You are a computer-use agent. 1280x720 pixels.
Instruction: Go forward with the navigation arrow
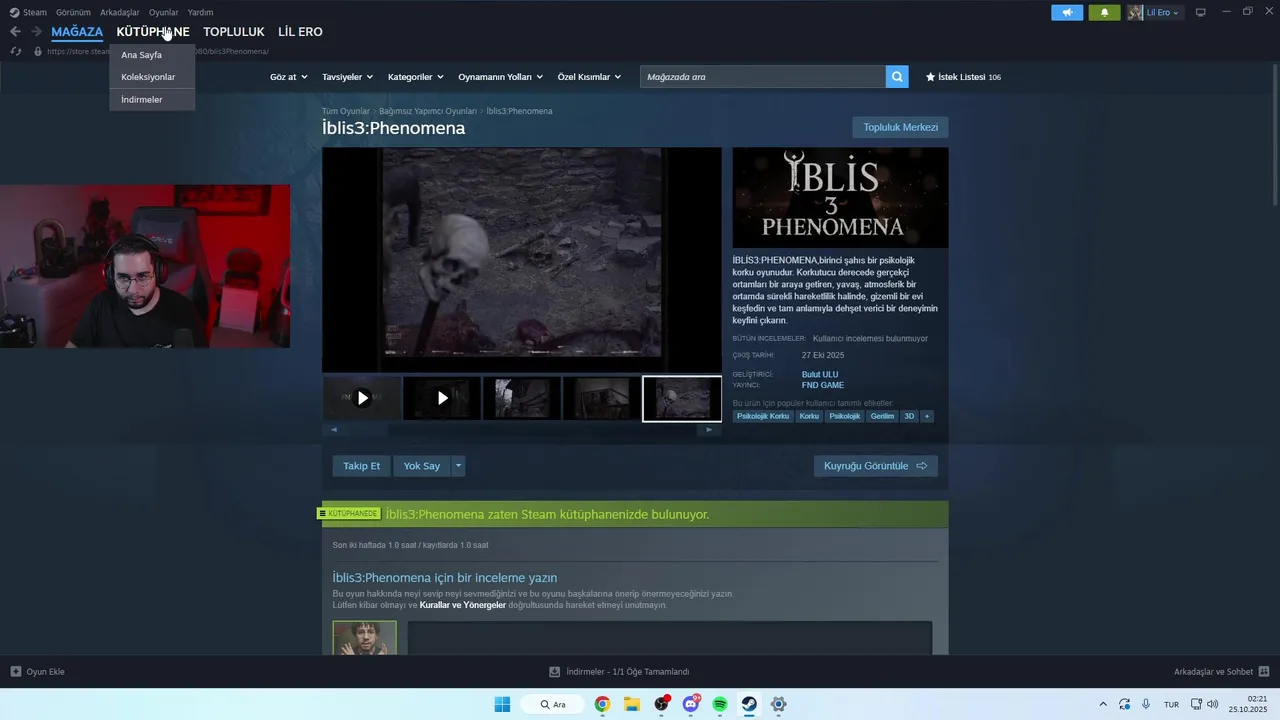(x=36, y=32)
